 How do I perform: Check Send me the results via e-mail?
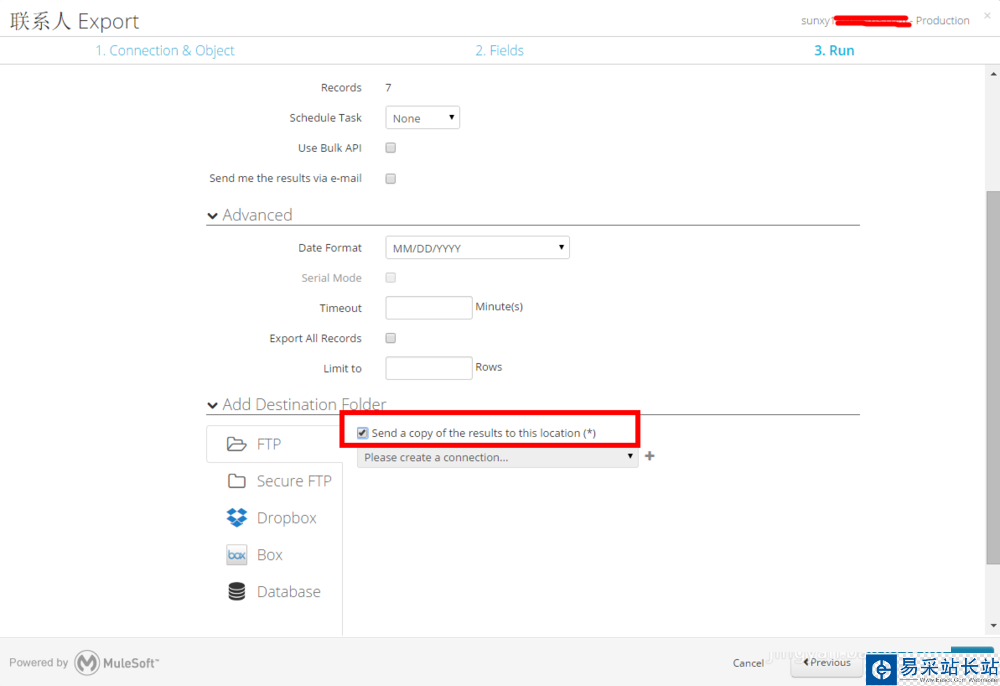[391, 179]
